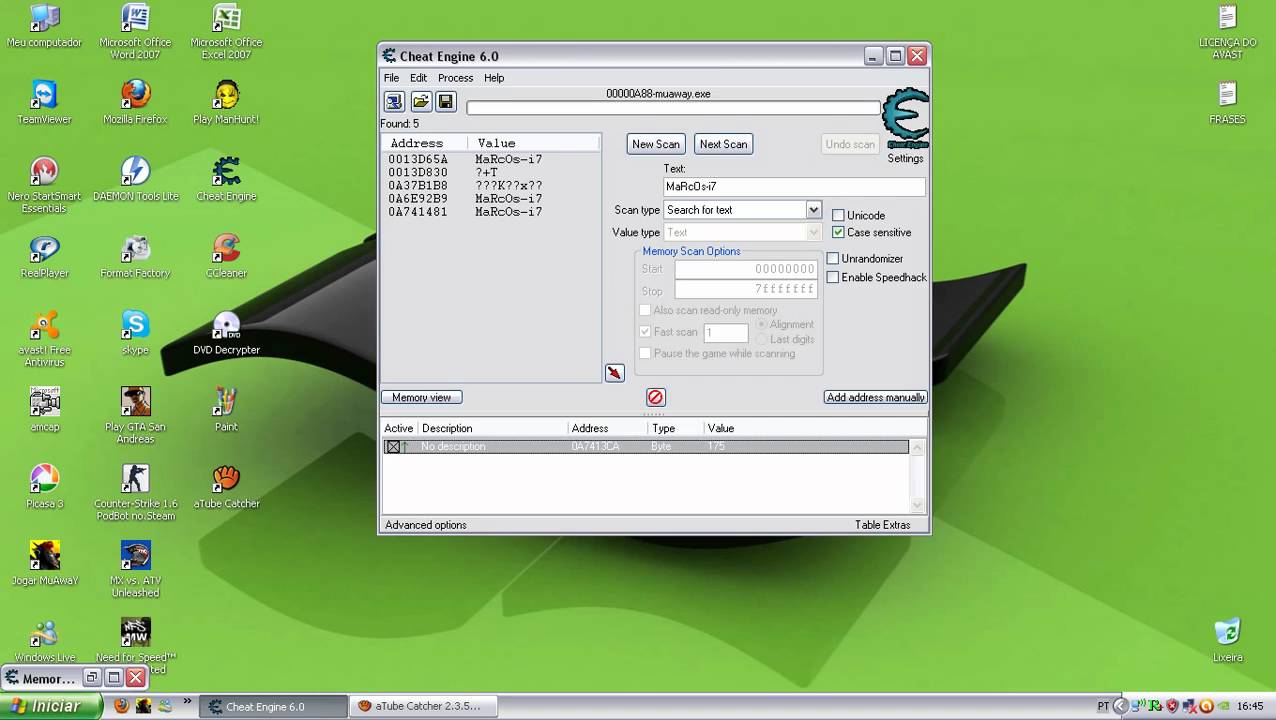Image resolution: width=1276 pixels, height=720 pixels.
Task: Select address 0013D65A in results list
Action: tap(490, 159)
